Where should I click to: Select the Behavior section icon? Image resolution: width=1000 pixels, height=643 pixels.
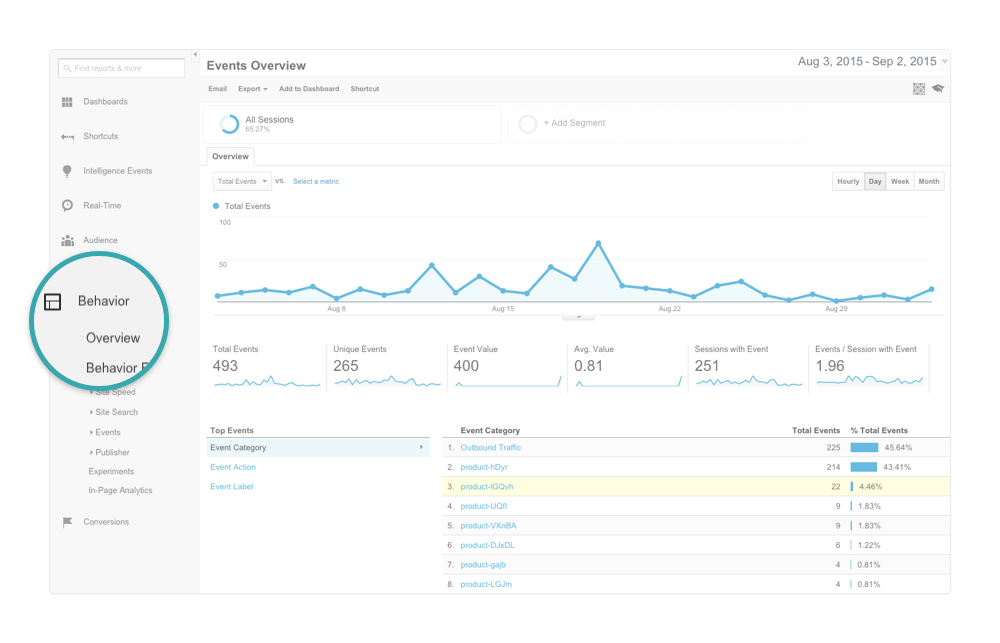[52, 302]
